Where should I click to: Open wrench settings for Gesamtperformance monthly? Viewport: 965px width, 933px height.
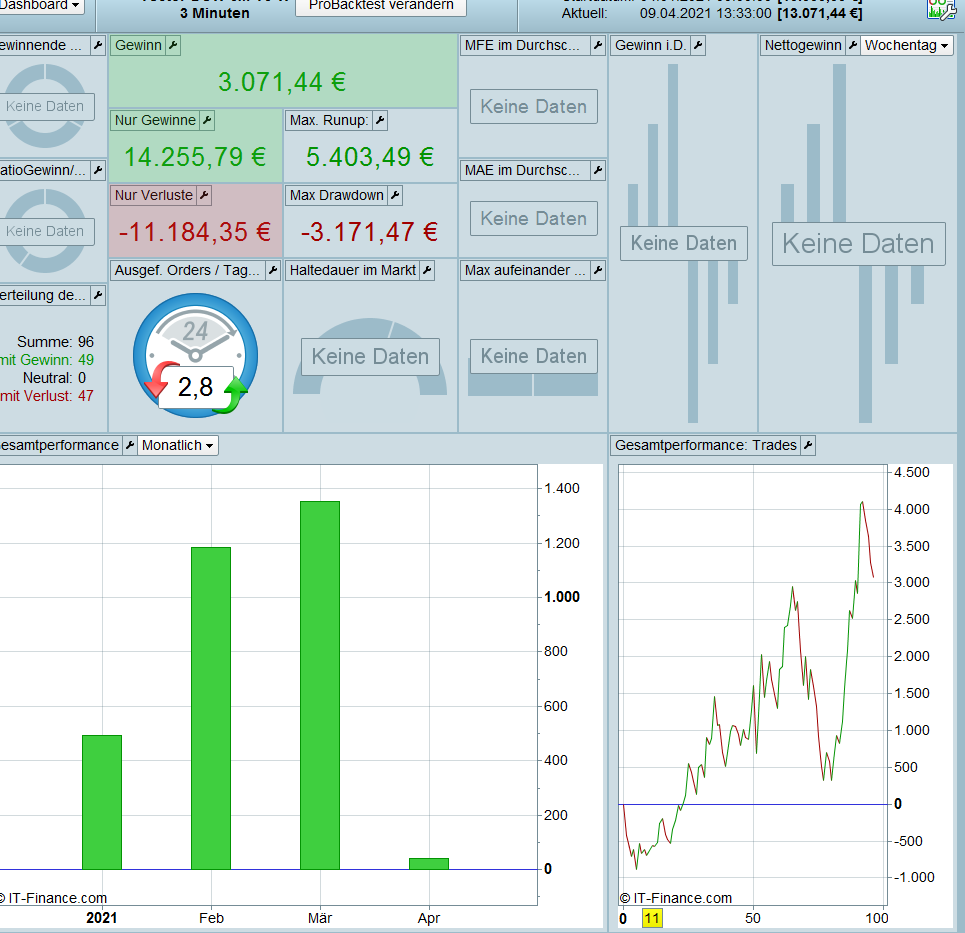click(x=129, y=446)
